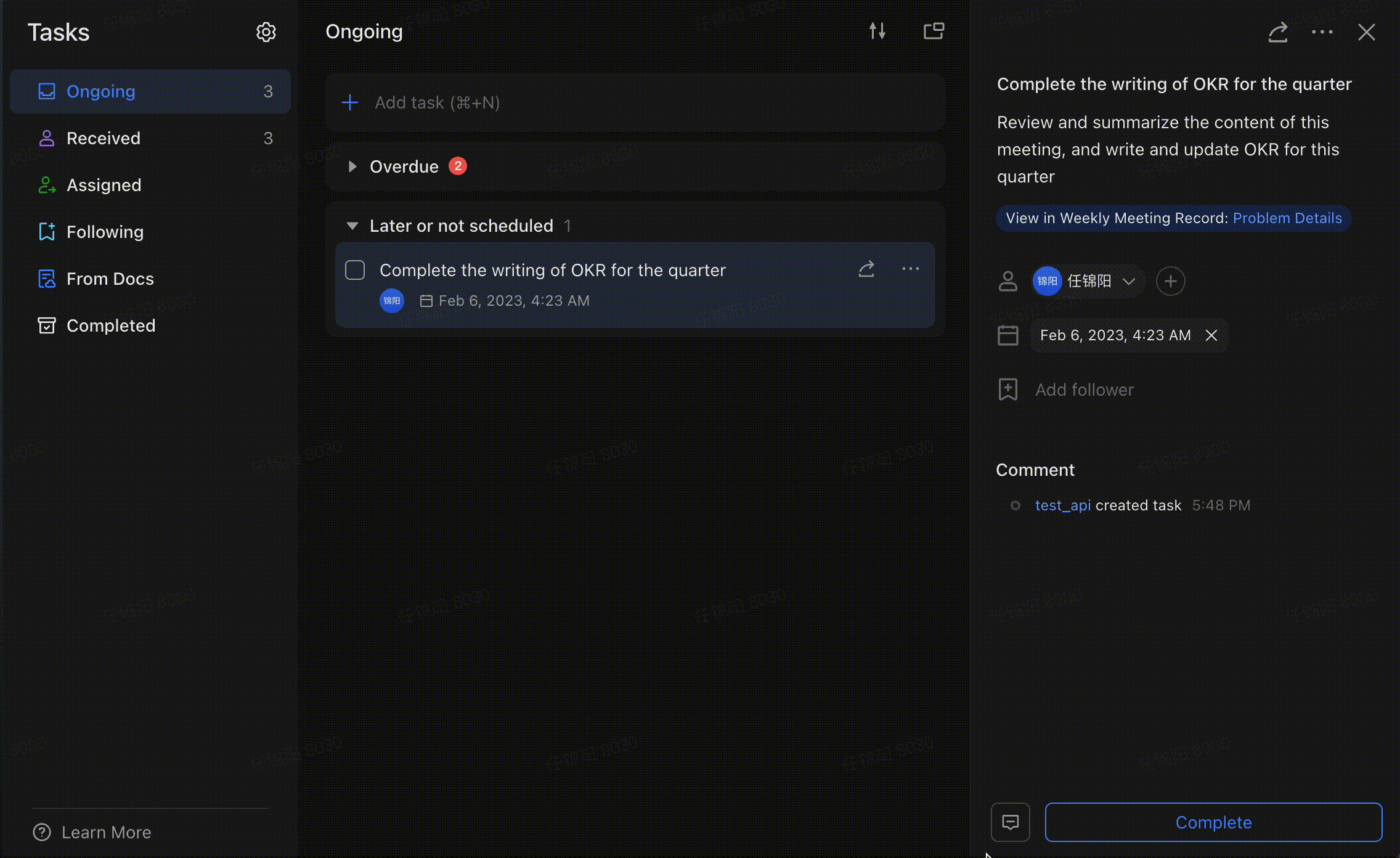
Task: Share the OKR task from list row
Action: 866,269
